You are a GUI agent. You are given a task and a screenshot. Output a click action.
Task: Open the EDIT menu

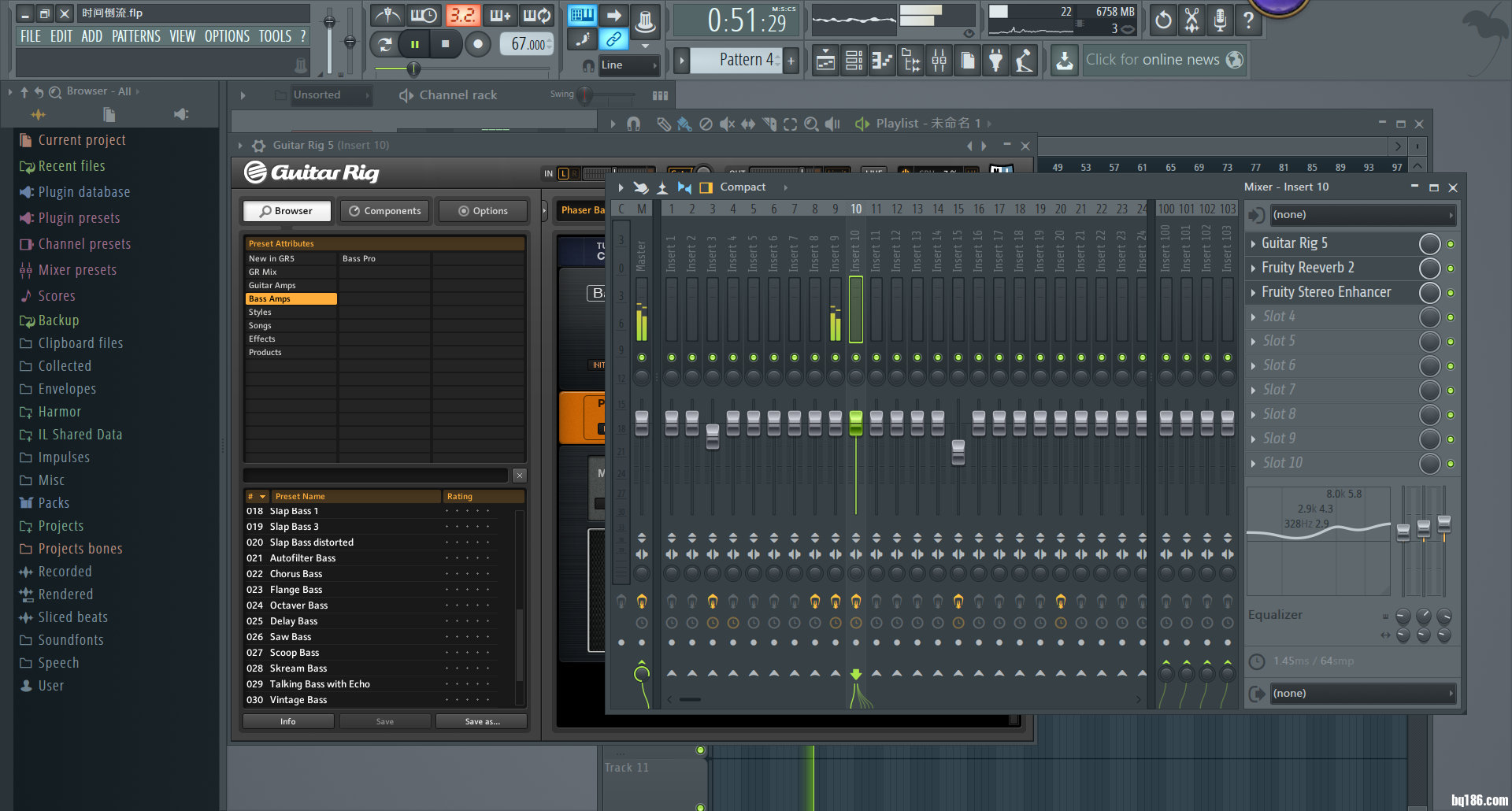tap(61, 36)
